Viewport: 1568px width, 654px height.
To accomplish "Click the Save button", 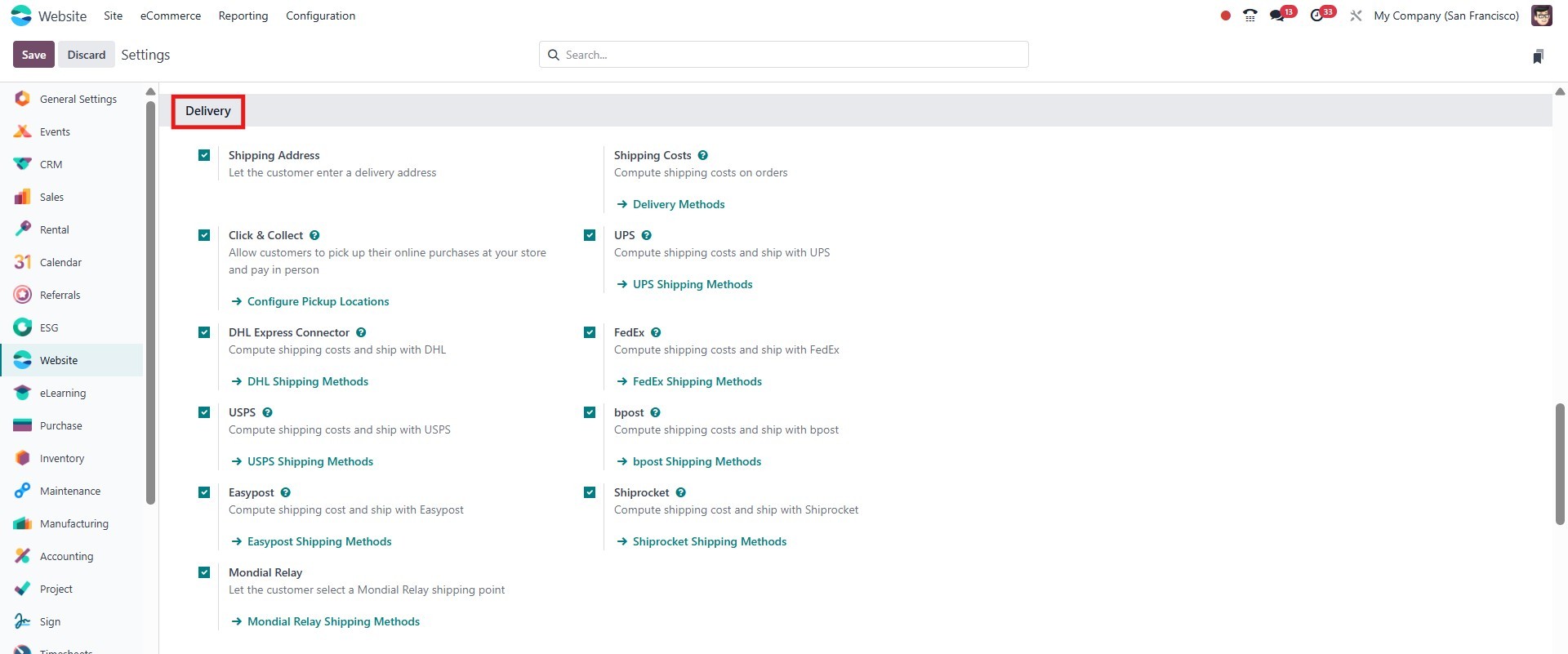I will click(x=33, y=55).
